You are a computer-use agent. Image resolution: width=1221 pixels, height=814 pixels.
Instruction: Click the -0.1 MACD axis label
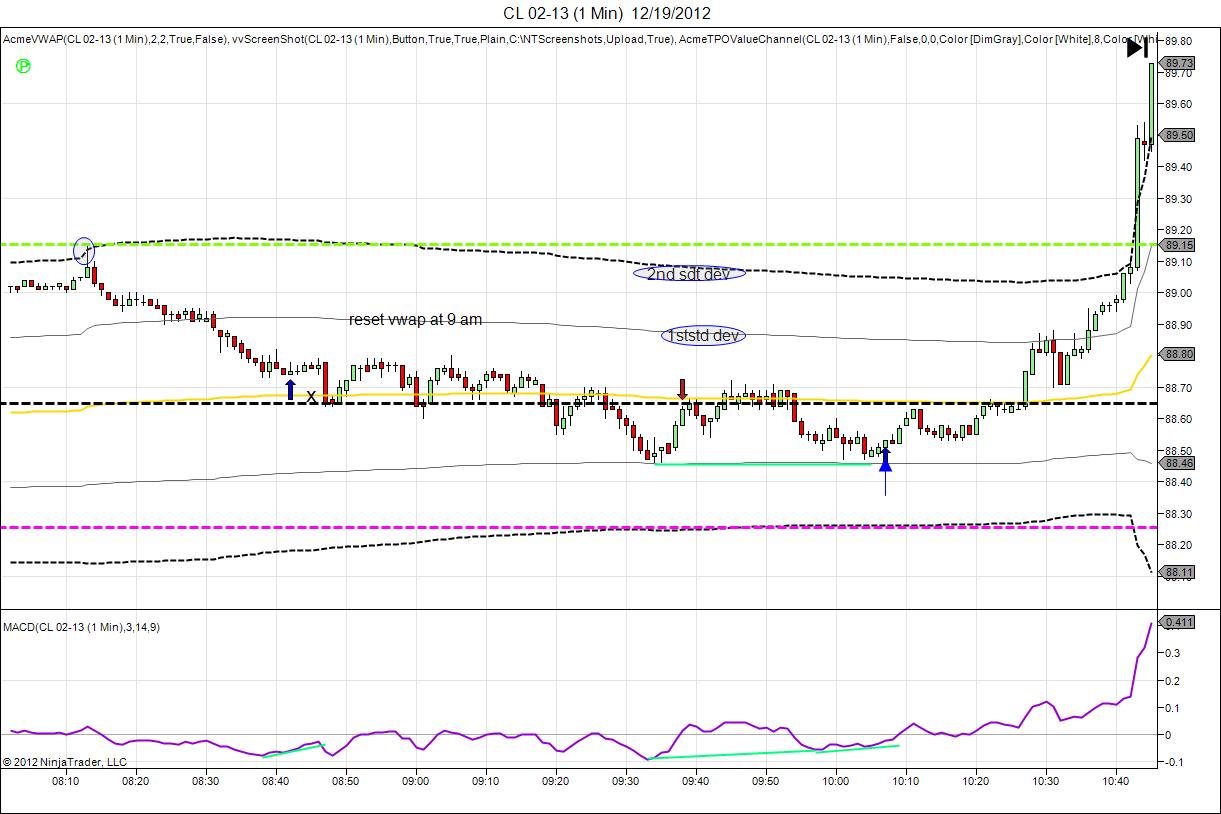tap(1174, 762)
